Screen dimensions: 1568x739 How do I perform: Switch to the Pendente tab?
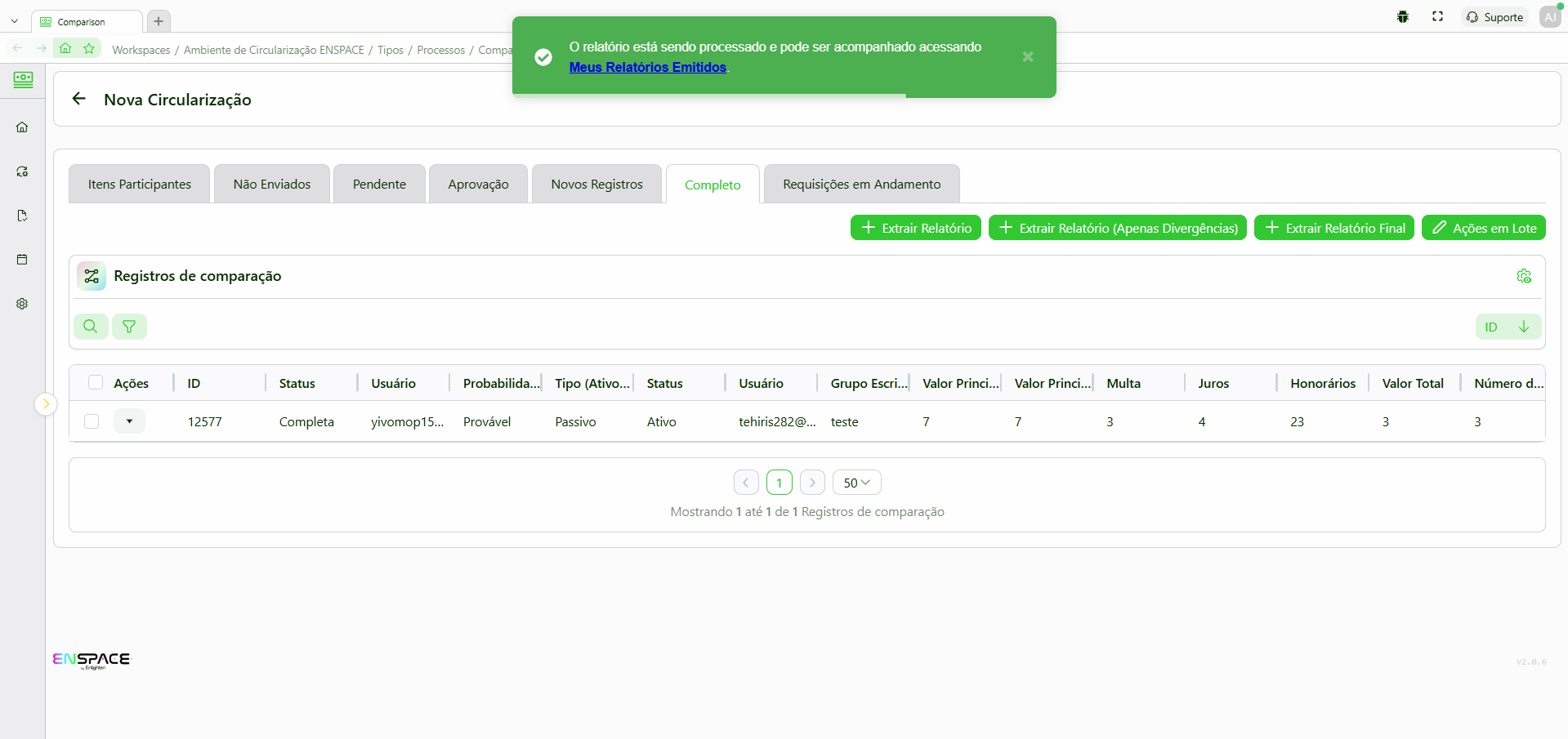(x=379, y=185)
